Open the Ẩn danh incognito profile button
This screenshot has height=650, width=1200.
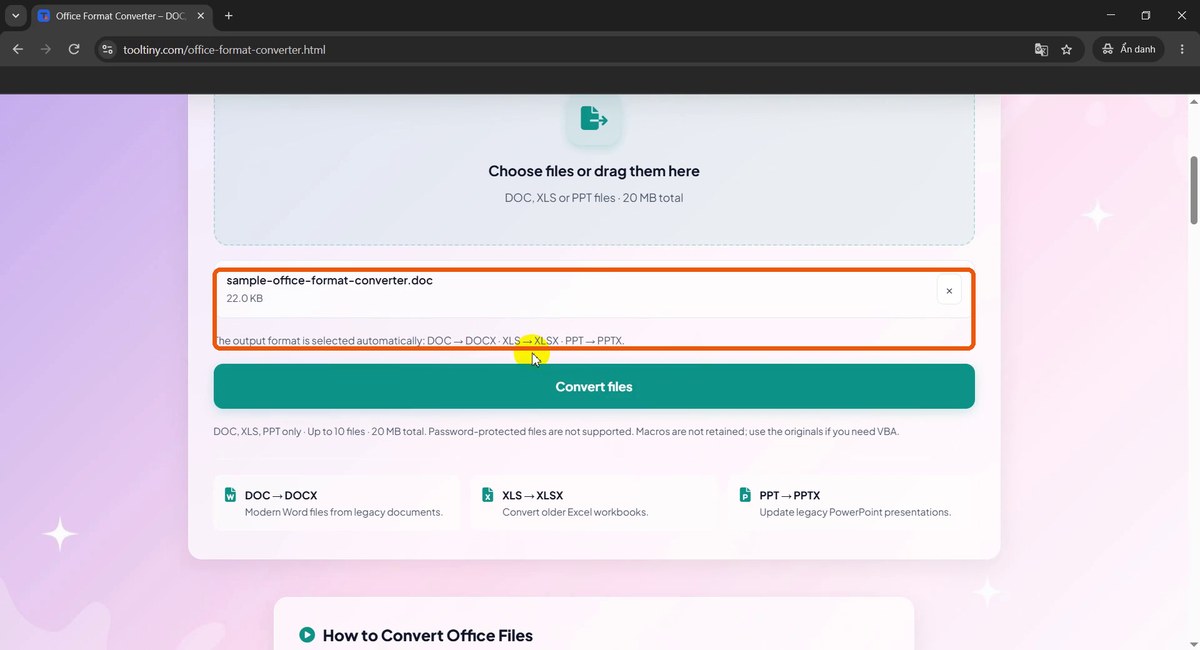coord(1129,49)
